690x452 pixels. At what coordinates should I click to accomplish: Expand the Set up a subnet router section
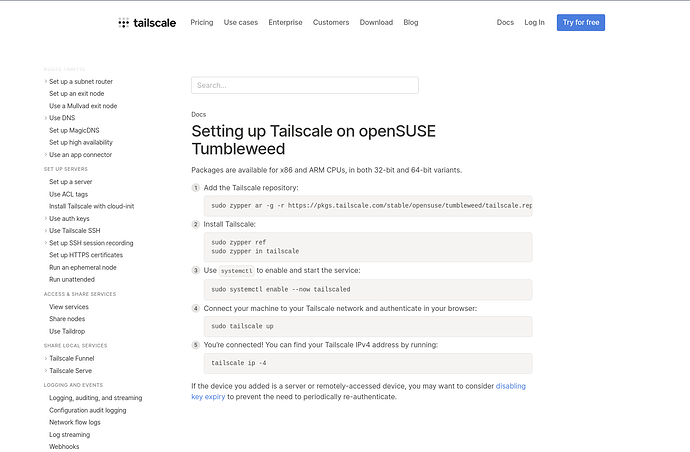[x=45, y=81]
